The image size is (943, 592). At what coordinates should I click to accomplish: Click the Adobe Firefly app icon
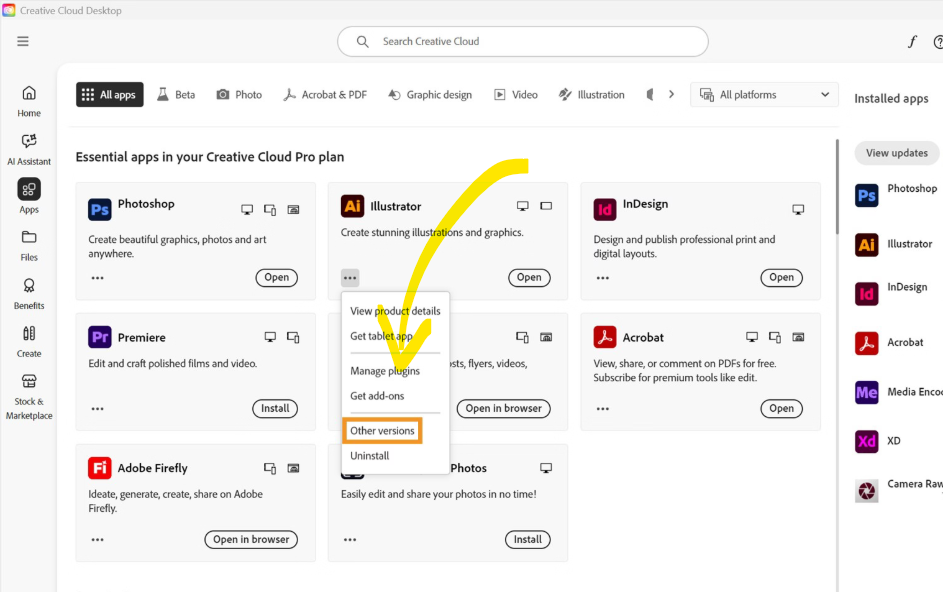[x=100, y=467]
